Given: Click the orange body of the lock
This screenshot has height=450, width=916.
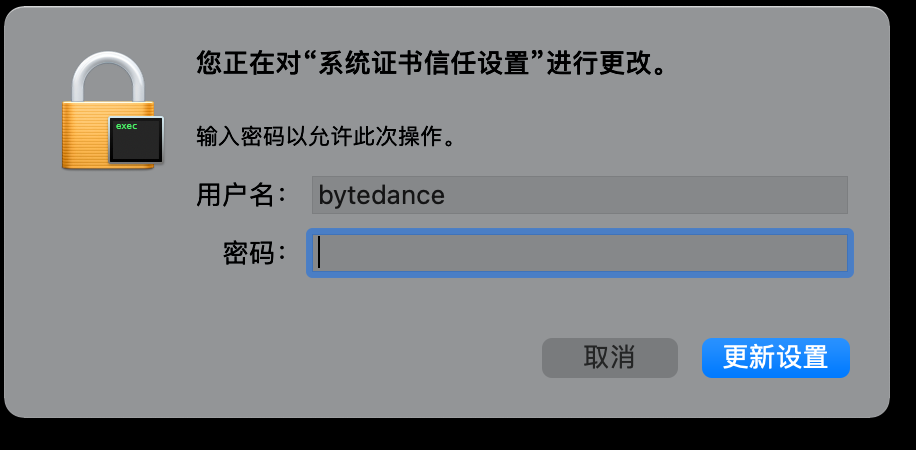Looking at the screenshot, I should click(88, 136).
